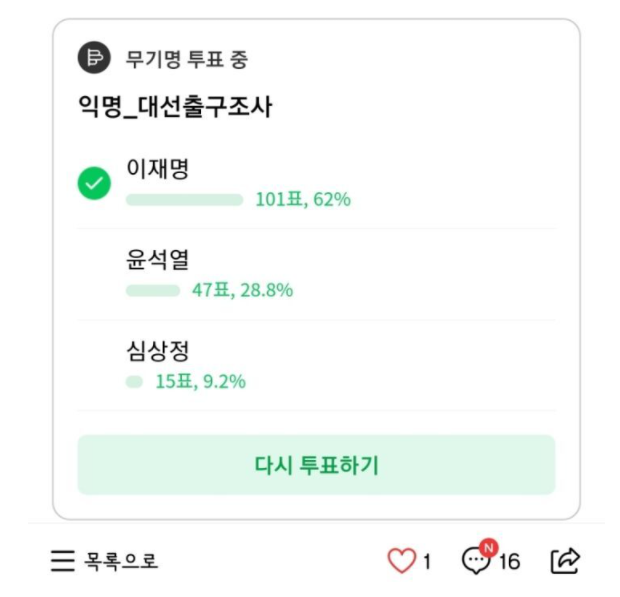Viewport: 620px width, 597px height.
Task: Click the 윤석열 vote progress bar
Action: [x=152, y=291]
